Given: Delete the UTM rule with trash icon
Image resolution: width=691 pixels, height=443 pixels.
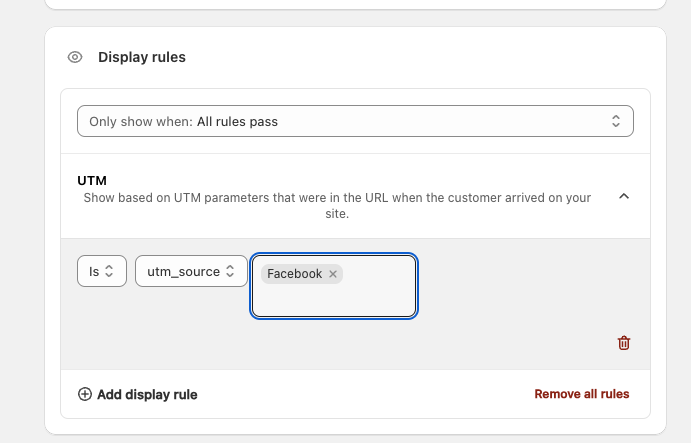Looking at the screenshot, I should 624,343.
